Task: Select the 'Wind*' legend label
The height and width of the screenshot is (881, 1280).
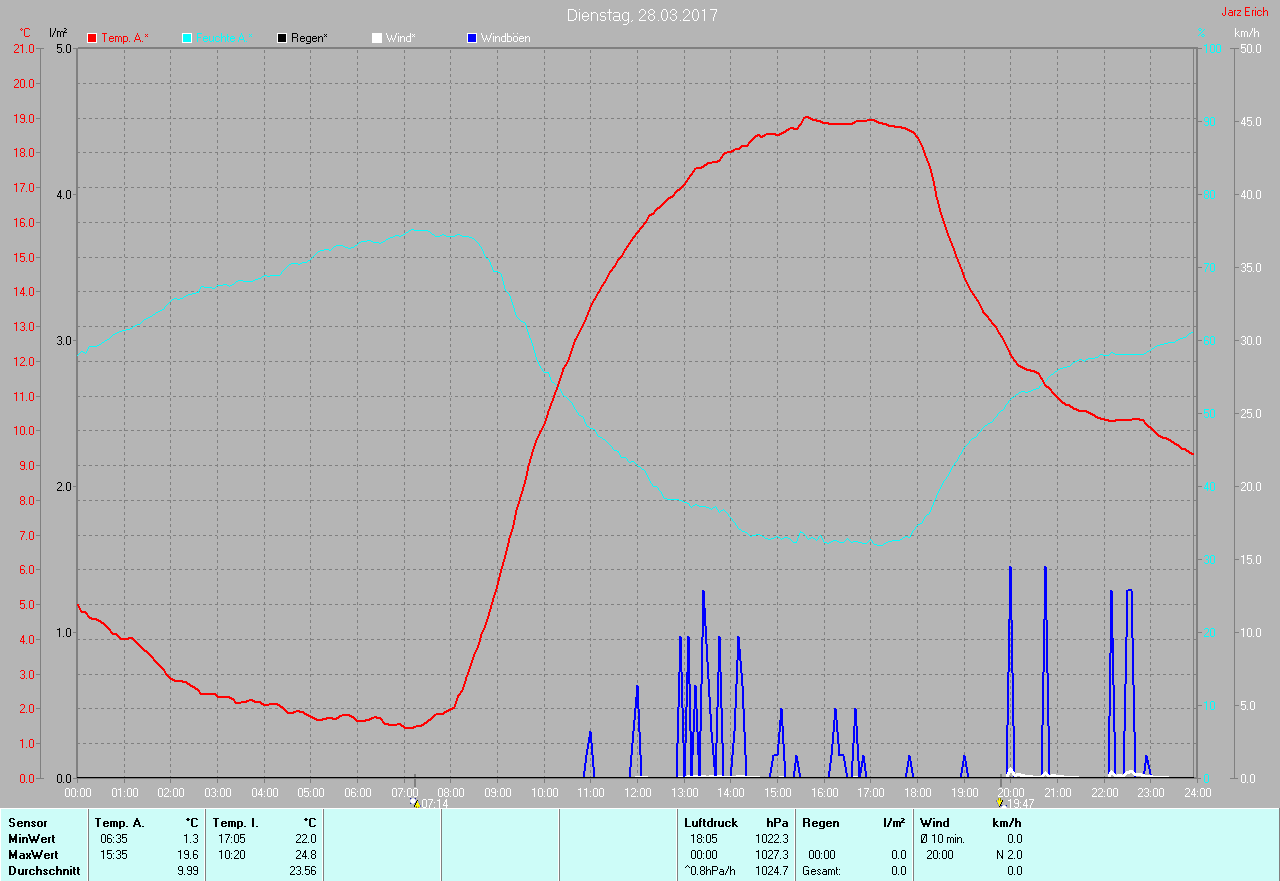Action: click(x=400, y=38)
